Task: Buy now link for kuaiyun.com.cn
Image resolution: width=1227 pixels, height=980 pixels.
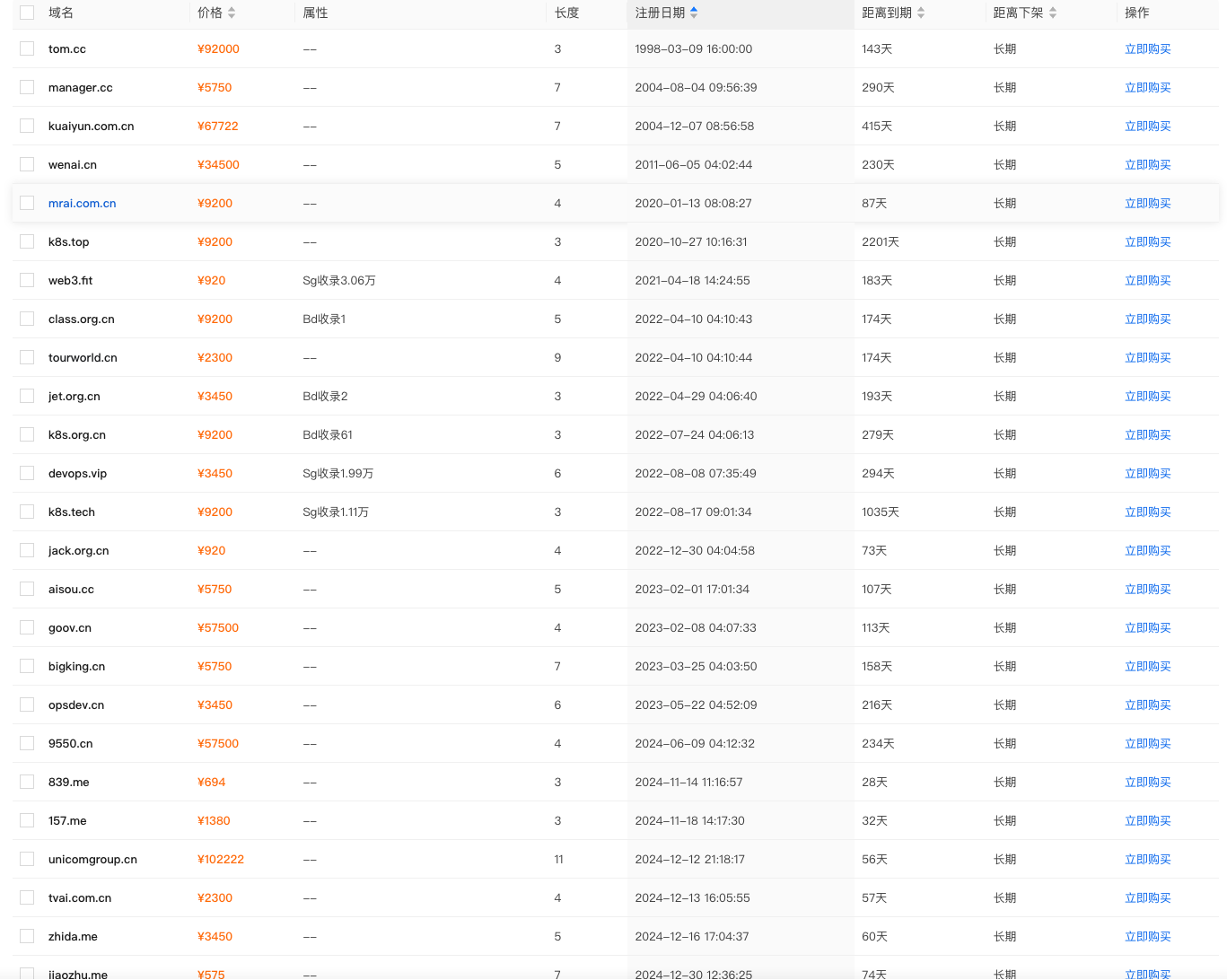Action: click(x=1147, y=127)
